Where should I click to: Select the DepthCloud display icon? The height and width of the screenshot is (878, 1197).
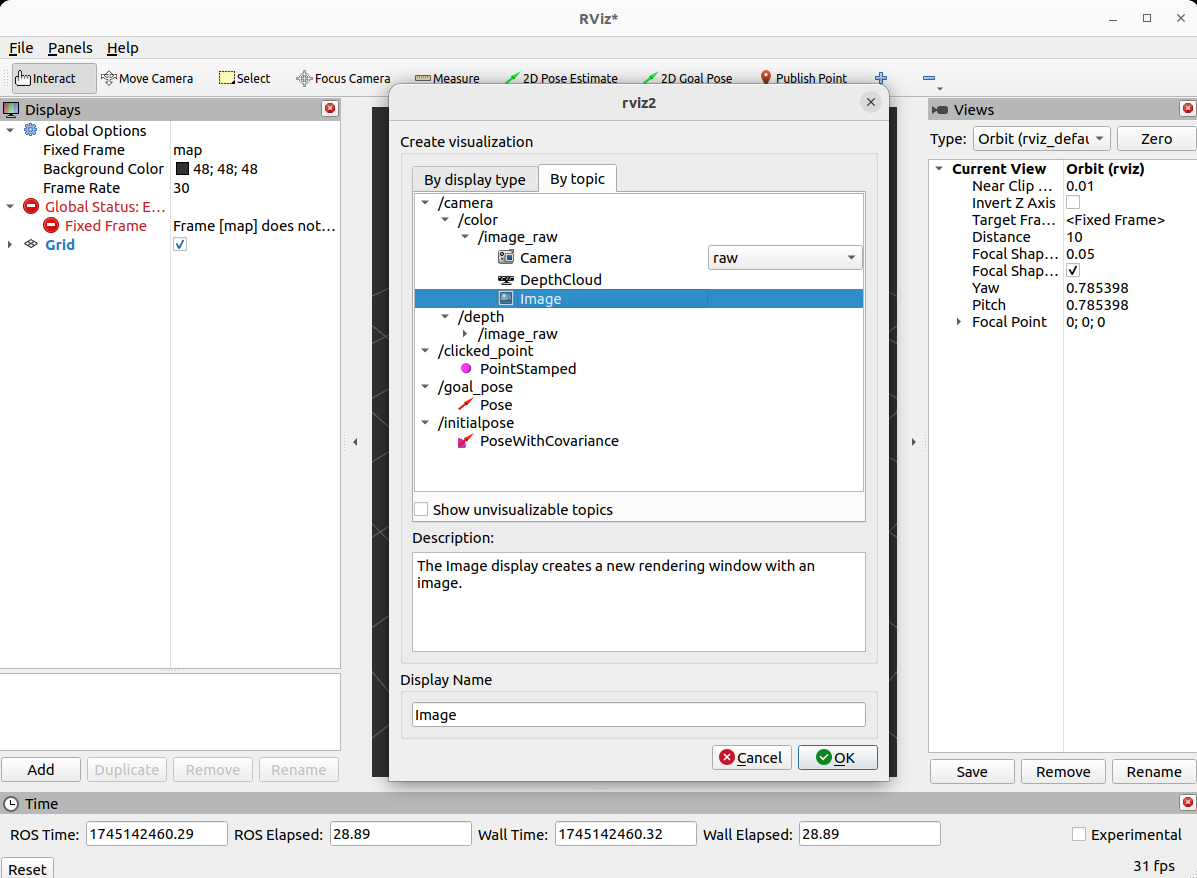pos(505,279)
